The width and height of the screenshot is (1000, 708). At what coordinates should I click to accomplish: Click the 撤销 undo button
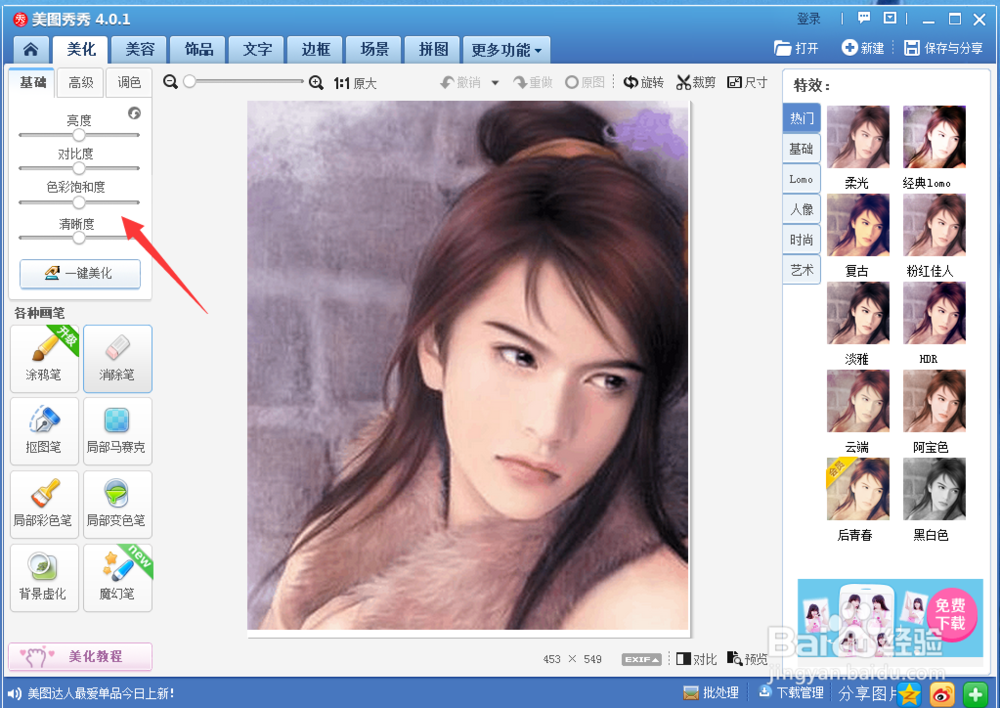click(460, 82)
